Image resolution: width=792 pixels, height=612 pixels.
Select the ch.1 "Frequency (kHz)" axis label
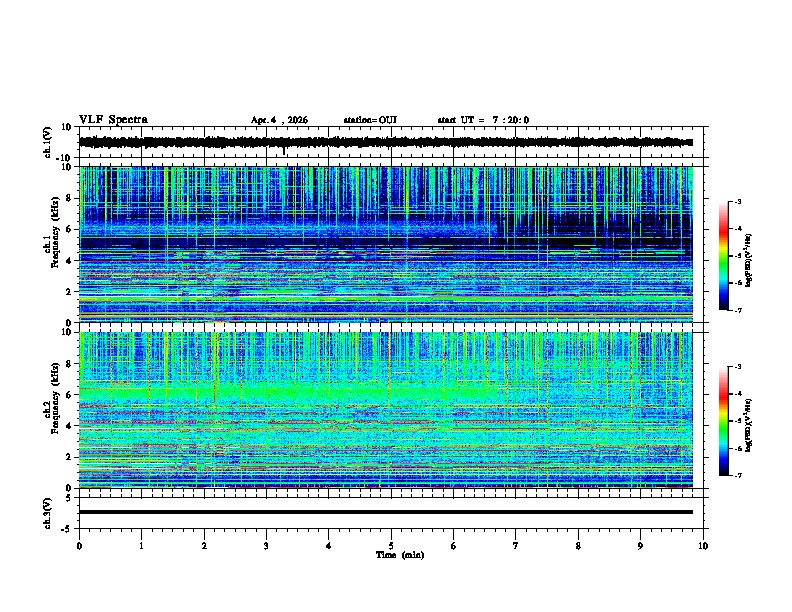(x=55, y=232)
